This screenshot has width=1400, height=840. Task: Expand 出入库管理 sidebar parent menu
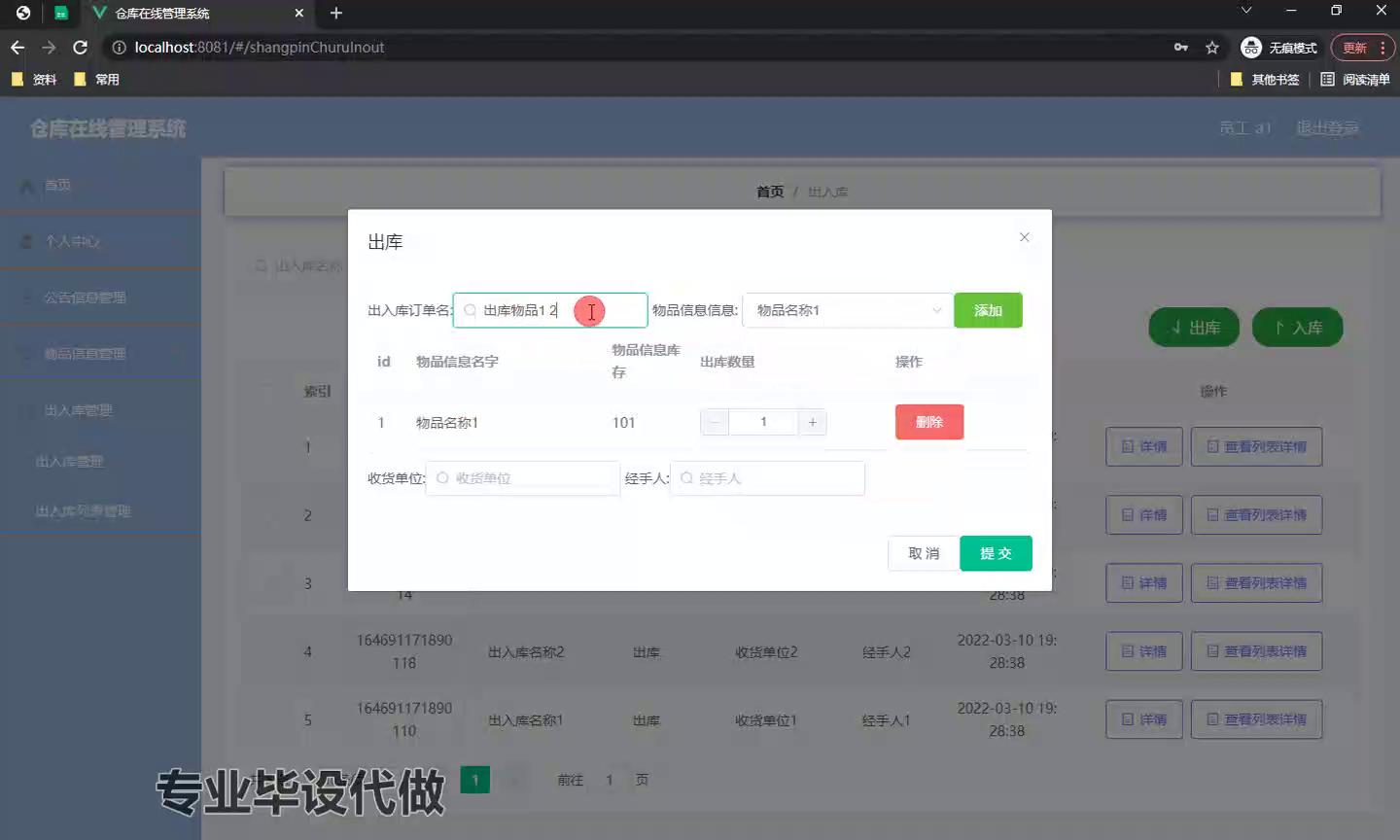(100, 410)
